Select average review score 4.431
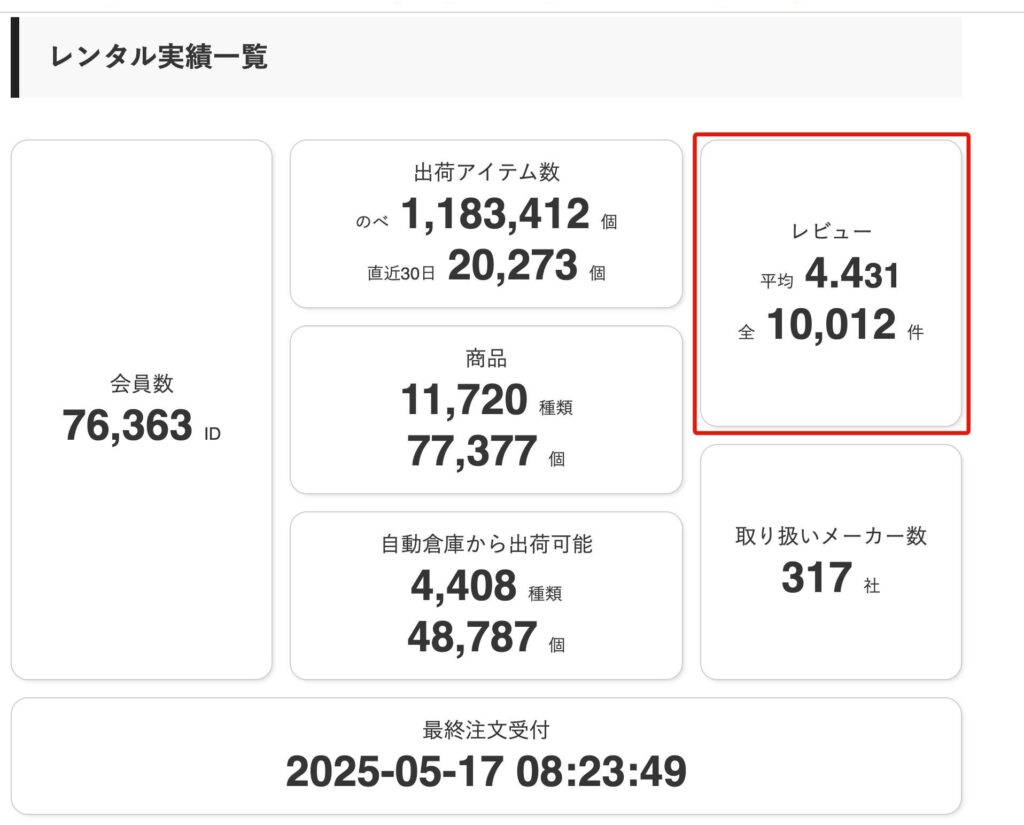1024x825 pixels. (852, 273)
